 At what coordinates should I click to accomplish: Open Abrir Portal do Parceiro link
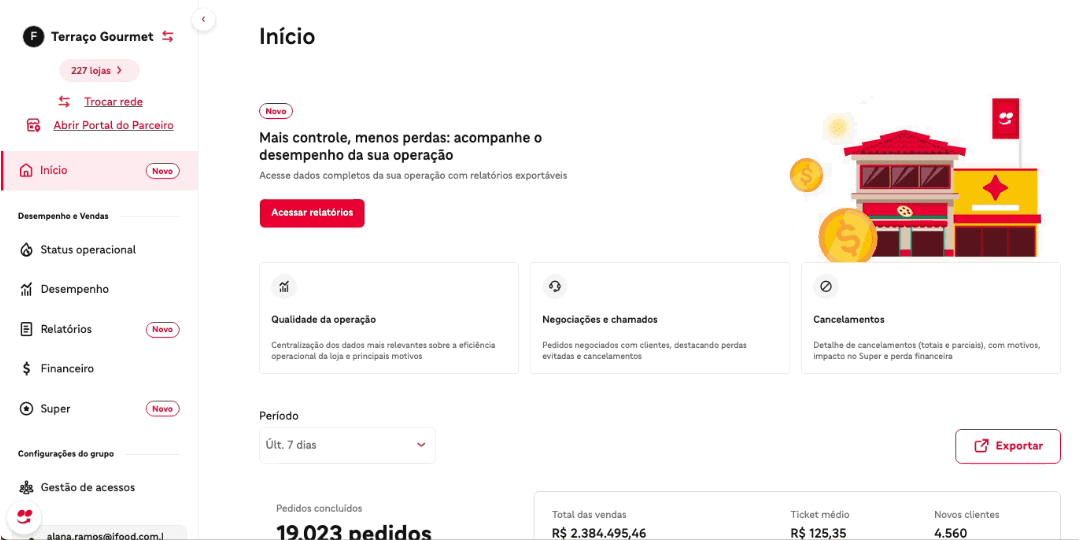(113, 125)
